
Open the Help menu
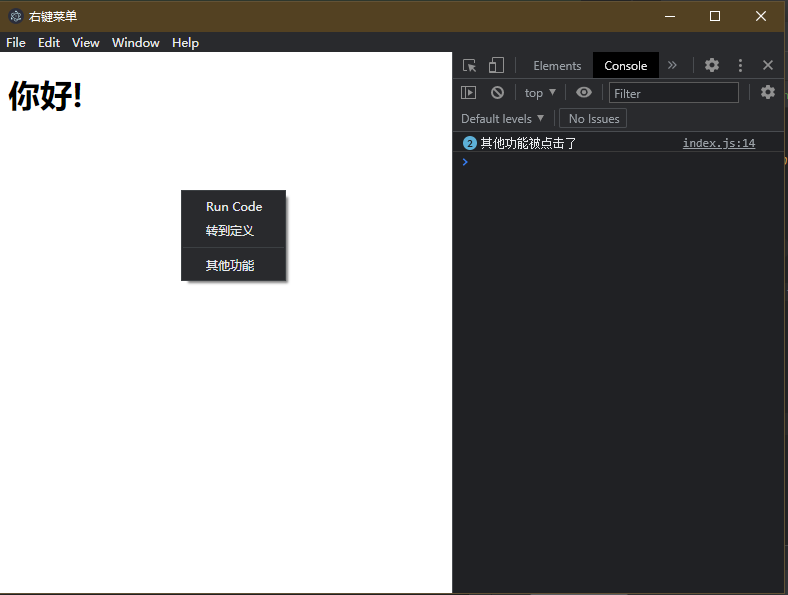pyautogui.click(x=185, y=43)
